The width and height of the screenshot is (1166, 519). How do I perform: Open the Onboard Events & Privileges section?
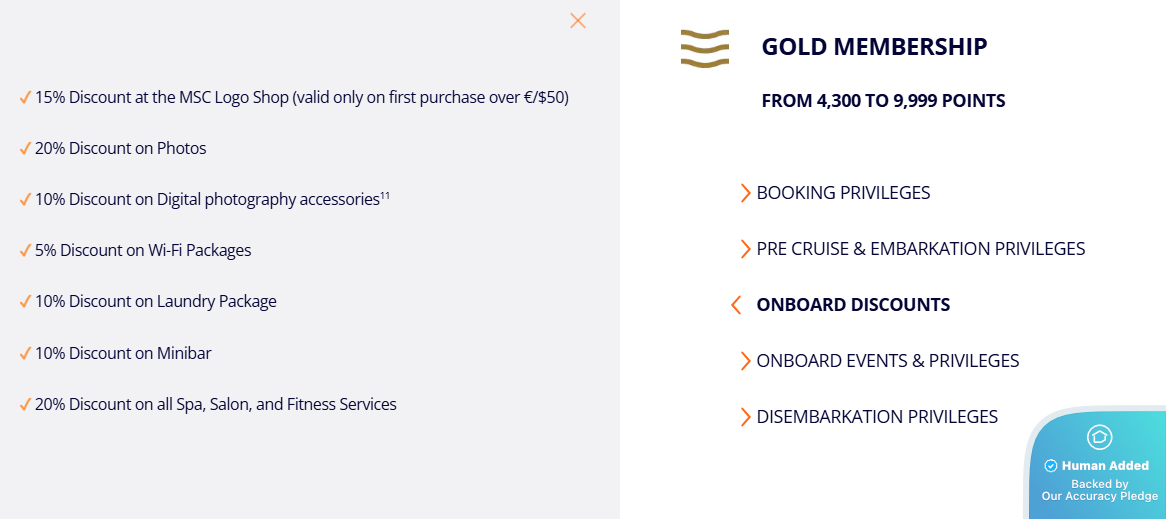pyautogui.click(x=887, y=361)
